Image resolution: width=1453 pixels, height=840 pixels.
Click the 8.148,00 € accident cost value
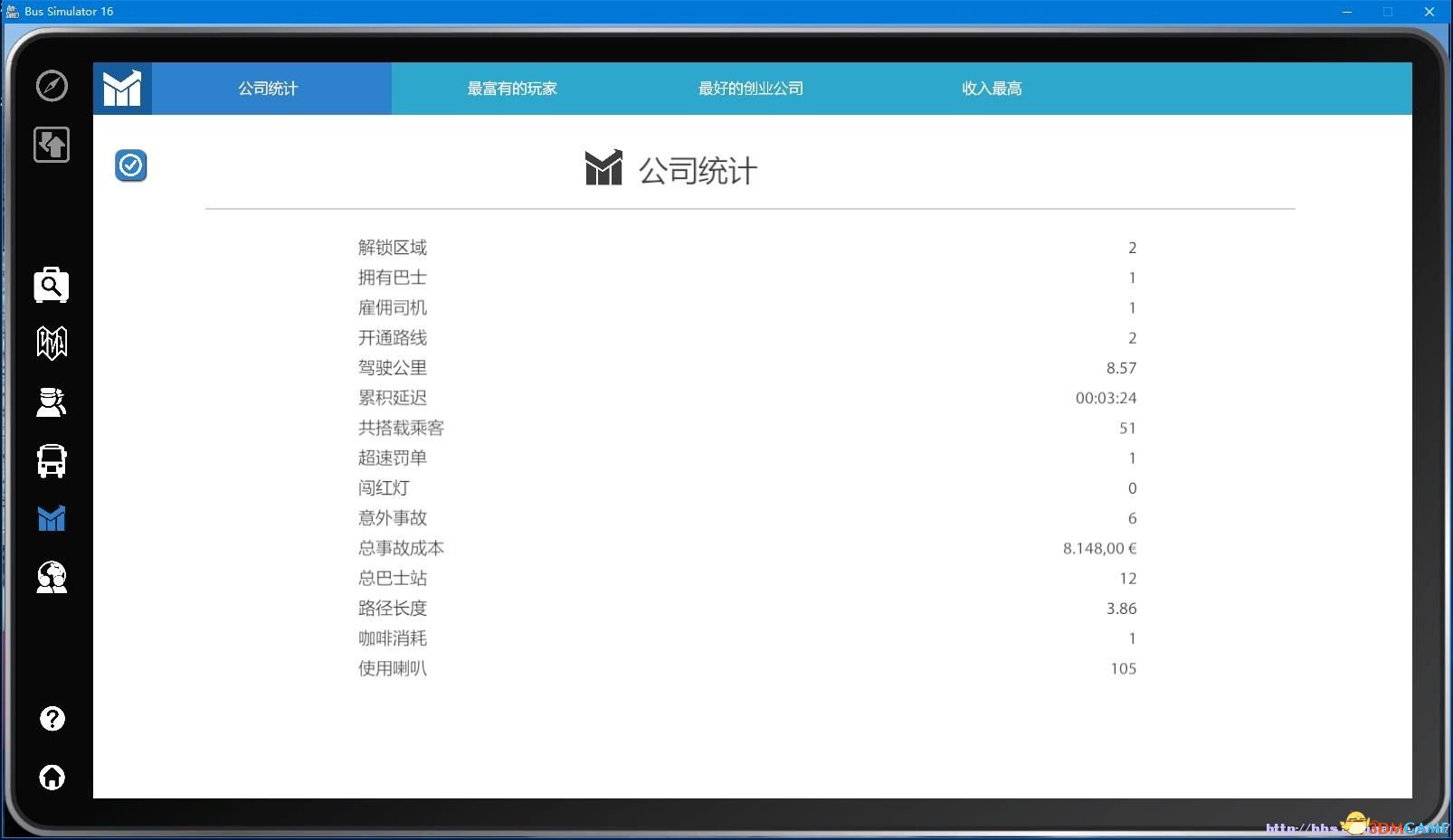click(1099, 548)
